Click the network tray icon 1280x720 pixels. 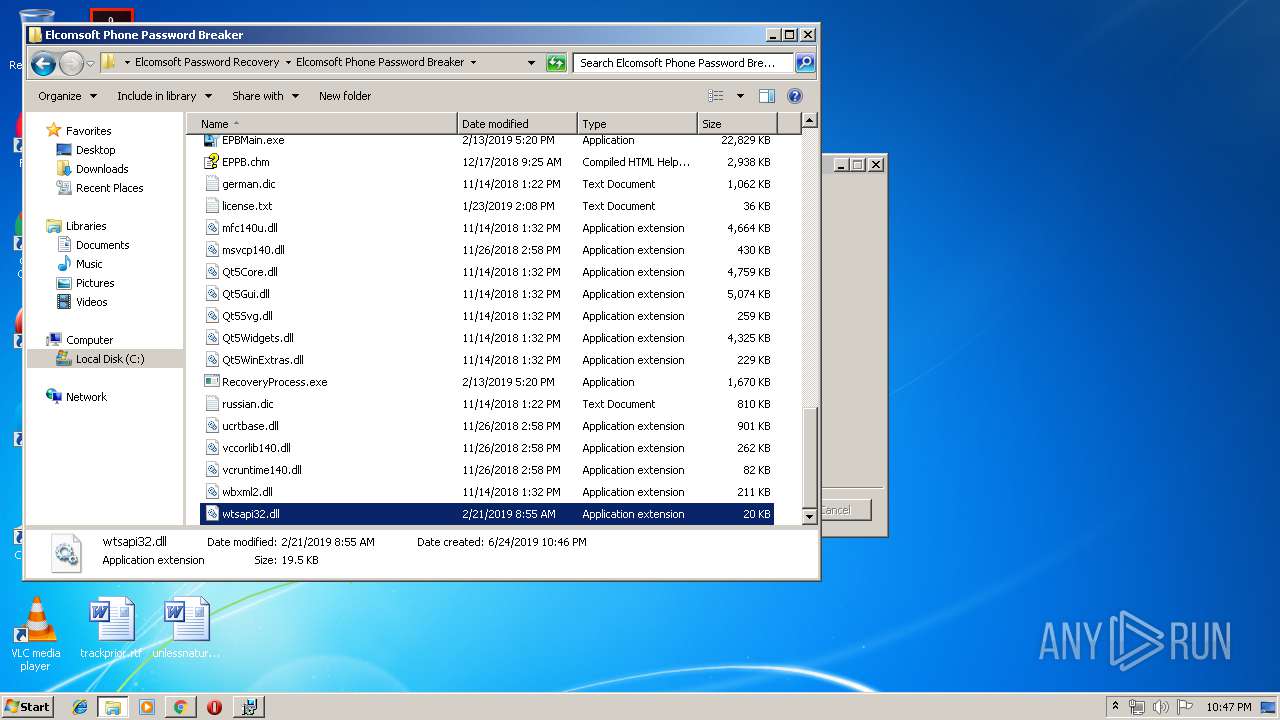[1137, 707]
